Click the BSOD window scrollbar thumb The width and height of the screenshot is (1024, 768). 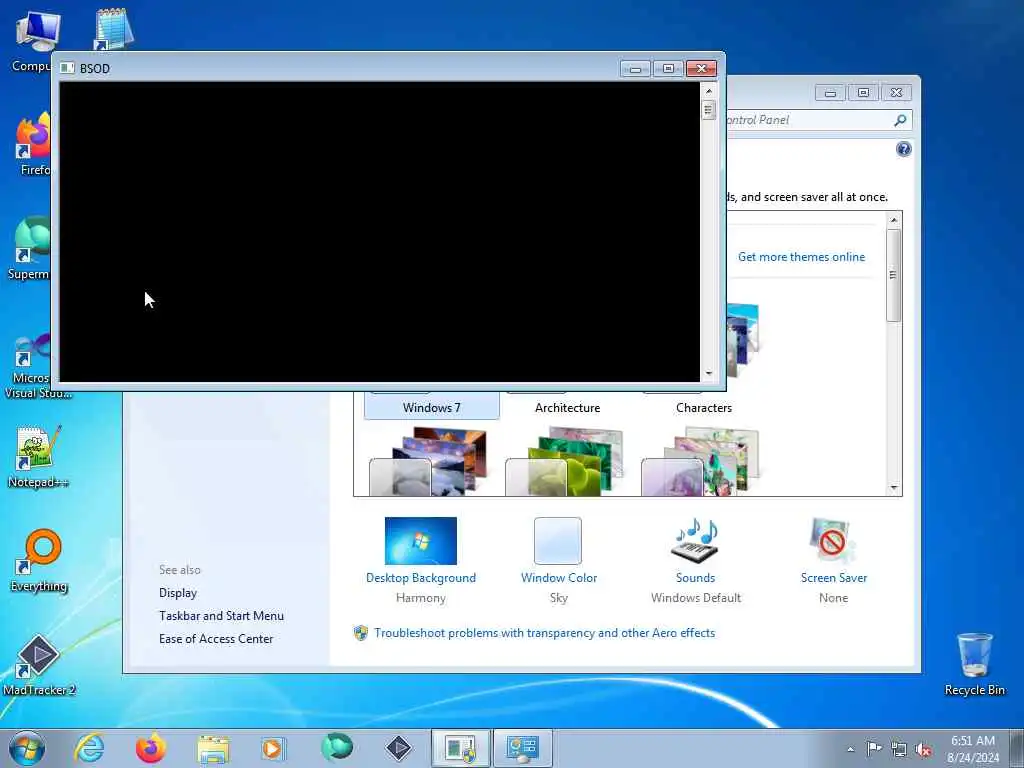pyautogui.click(x=709, y=110)
